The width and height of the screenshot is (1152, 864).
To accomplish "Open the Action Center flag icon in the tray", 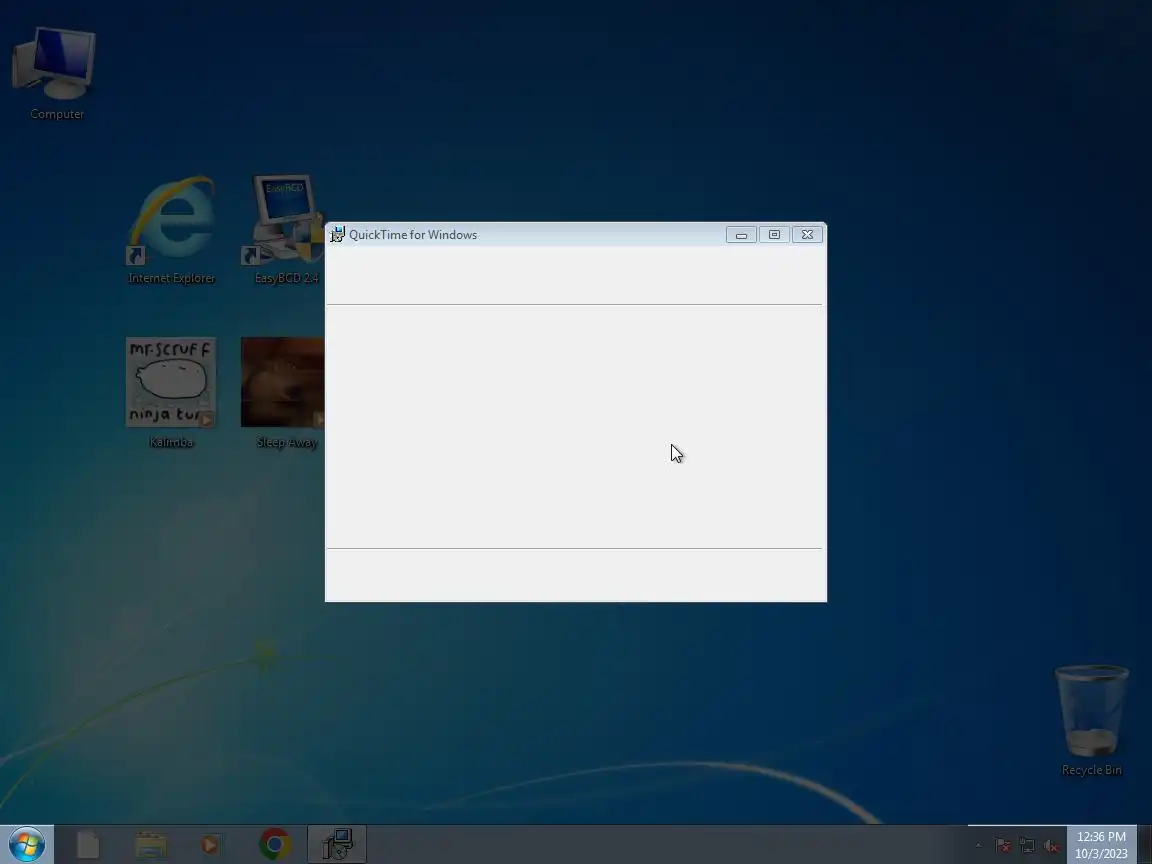I will 1003,846.
